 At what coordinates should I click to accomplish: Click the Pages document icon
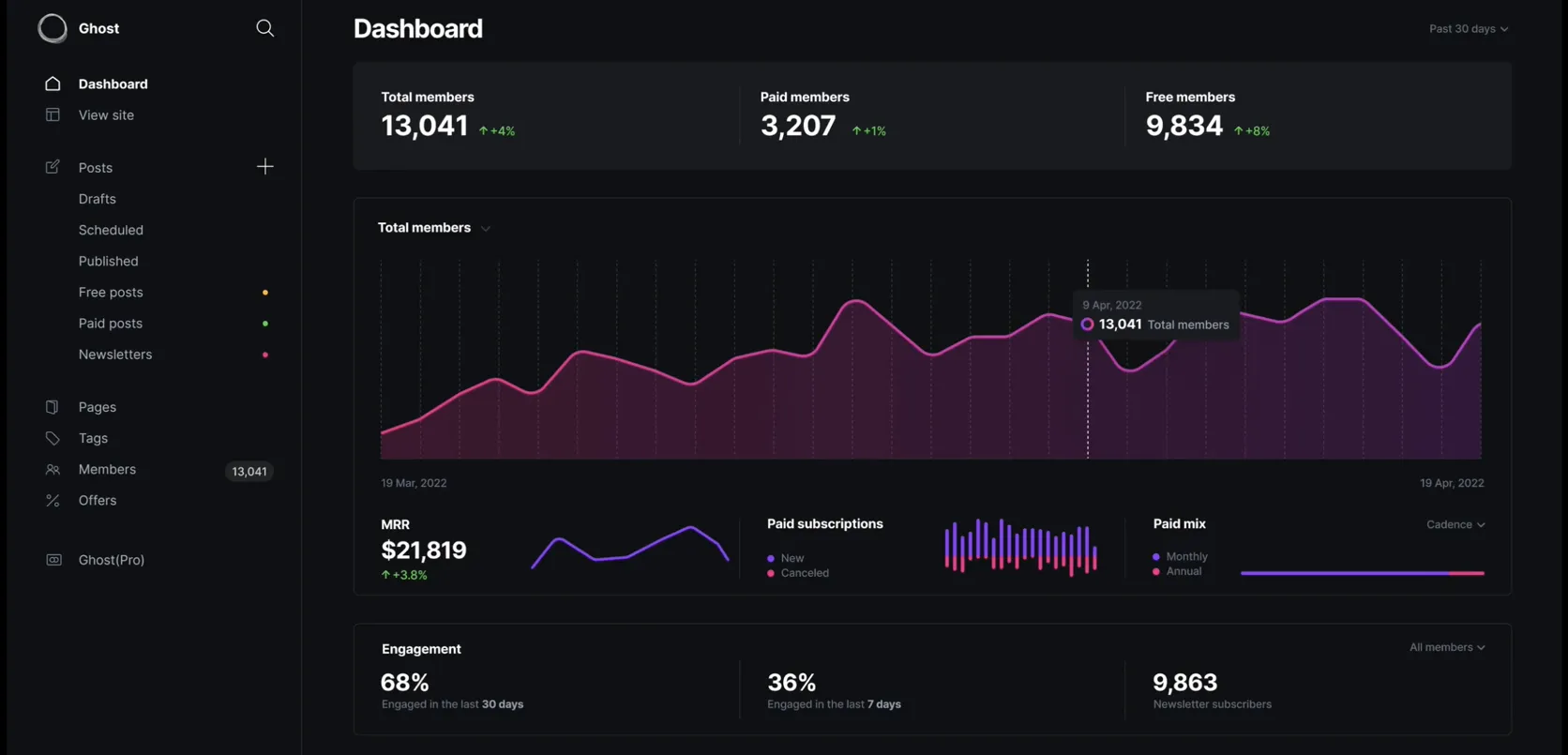[x=53, y=407]
